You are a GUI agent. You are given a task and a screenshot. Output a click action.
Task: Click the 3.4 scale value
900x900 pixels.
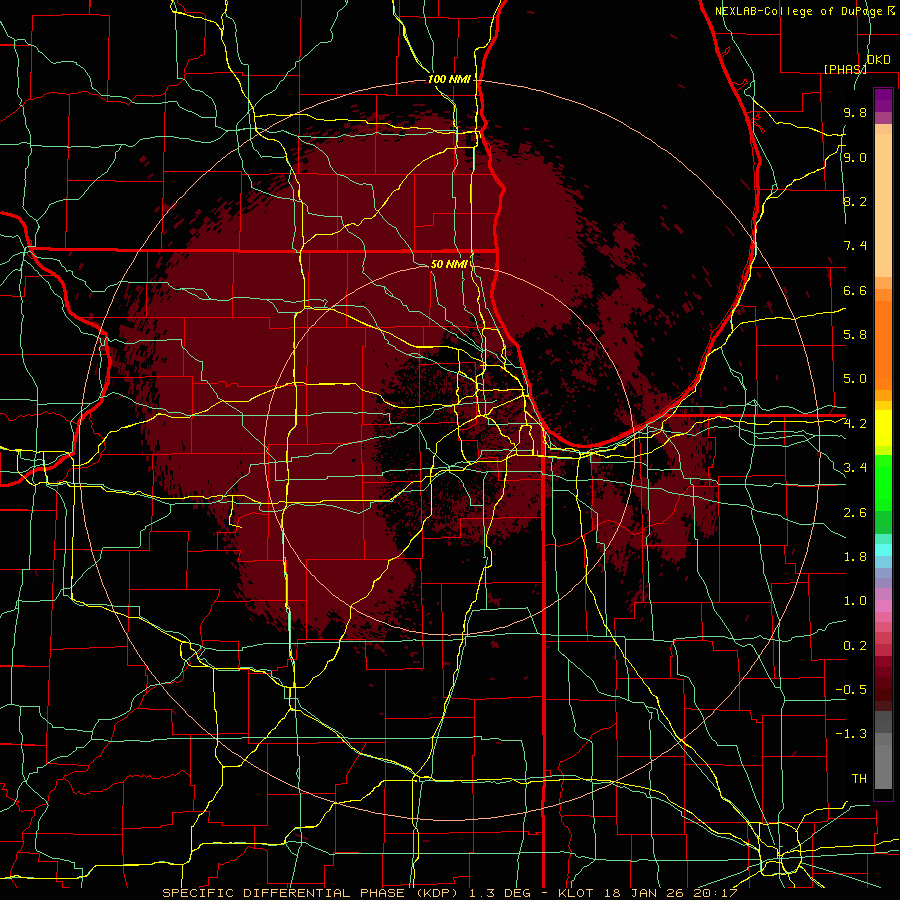[x=855, y=468]
